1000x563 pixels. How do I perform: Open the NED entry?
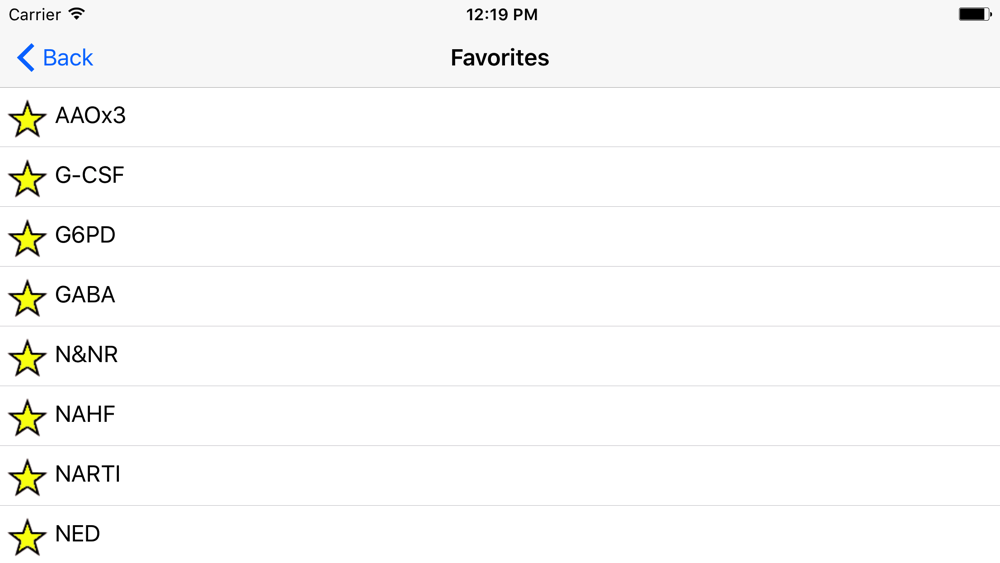click(x=500, y=534)
